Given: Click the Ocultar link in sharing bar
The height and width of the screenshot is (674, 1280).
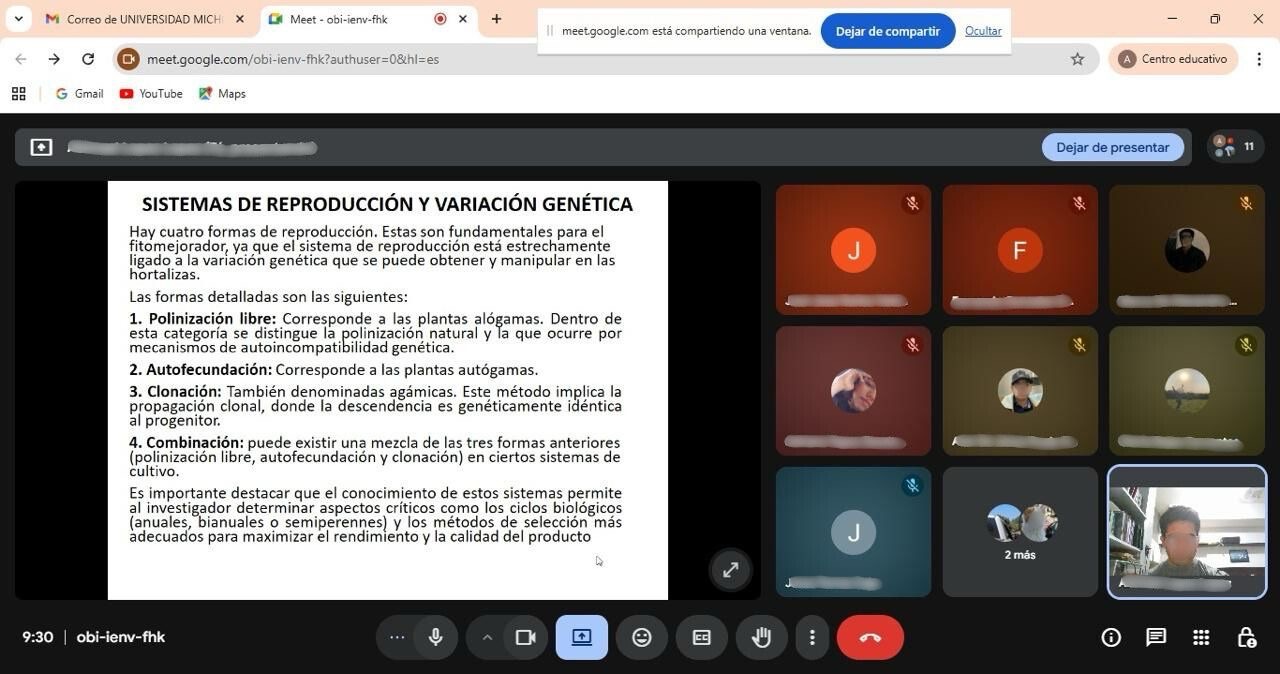Looking at the screenshot, I should click(983, 31).
